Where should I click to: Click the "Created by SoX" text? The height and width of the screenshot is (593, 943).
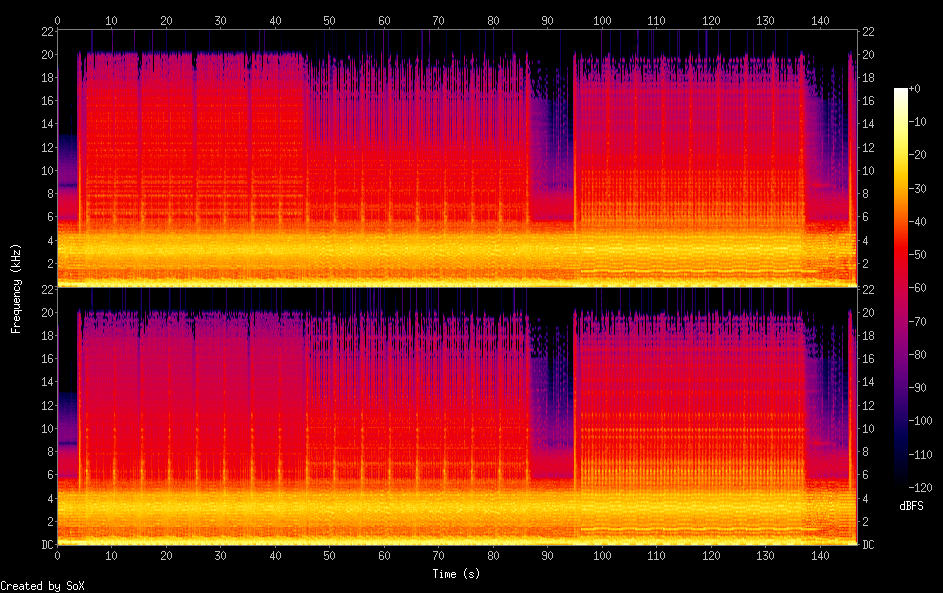click(42, 586)
